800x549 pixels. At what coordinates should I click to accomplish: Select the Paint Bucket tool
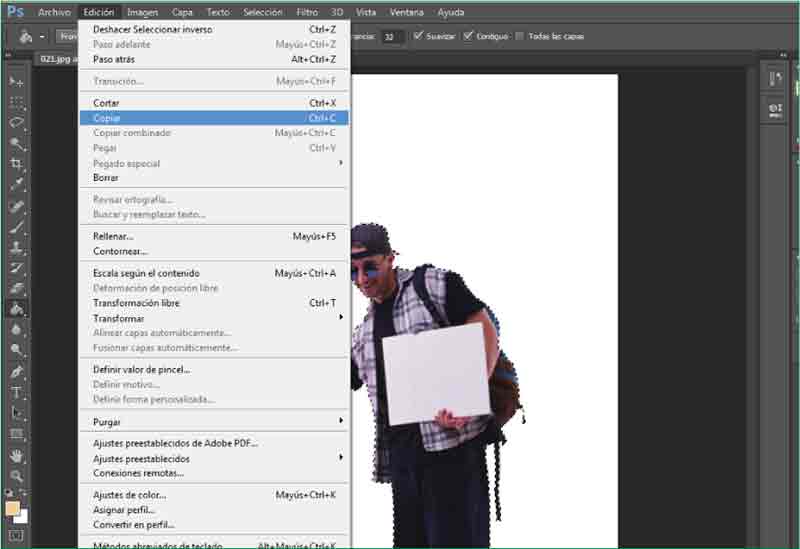tap(17, 309)
